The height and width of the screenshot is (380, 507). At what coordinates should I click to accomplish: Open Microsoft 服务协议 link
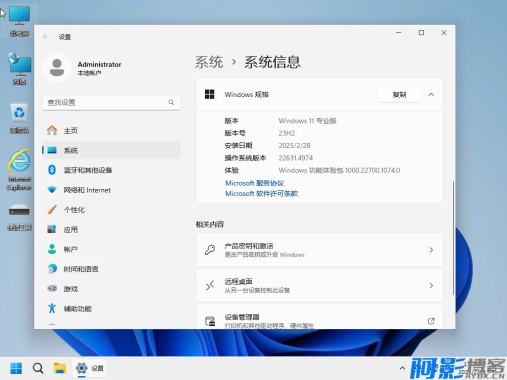click(255, 183)
